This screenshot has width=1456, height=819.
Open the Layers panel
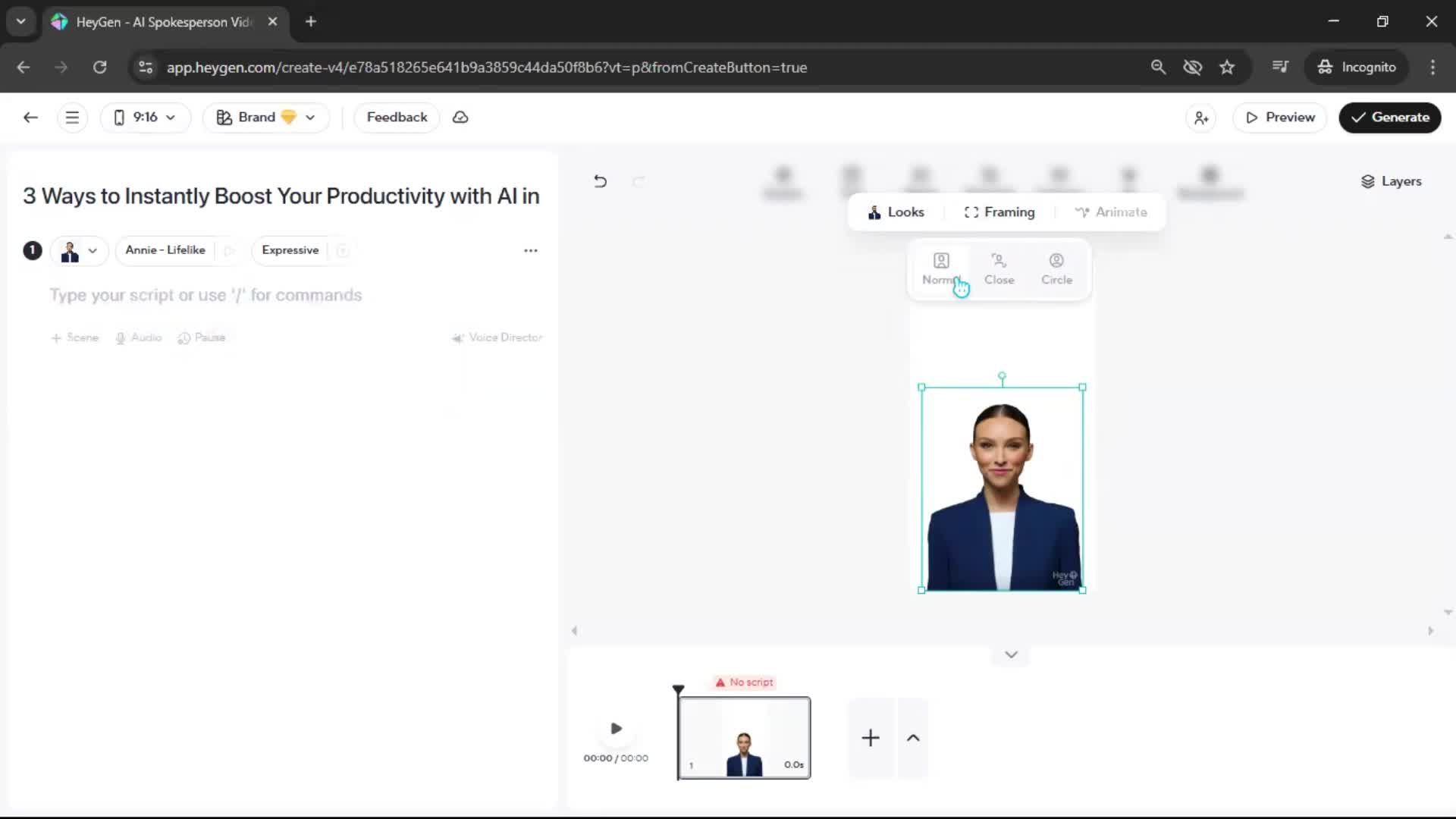point(1391,181)
